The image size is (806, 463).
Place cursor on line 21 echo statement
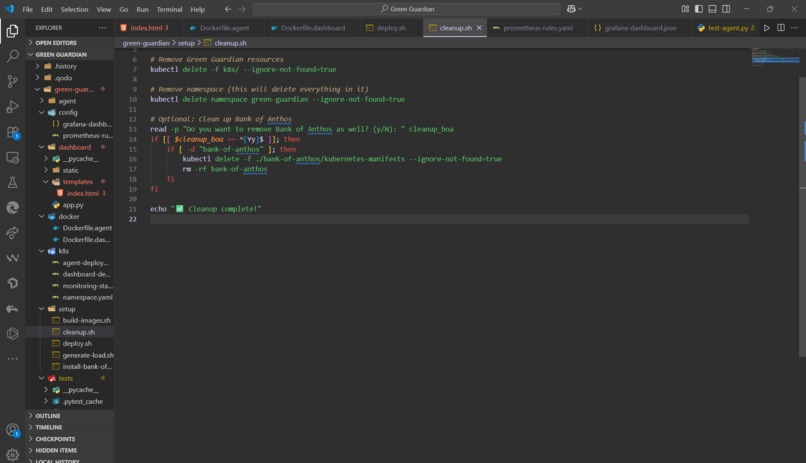[x=206, y=209]
